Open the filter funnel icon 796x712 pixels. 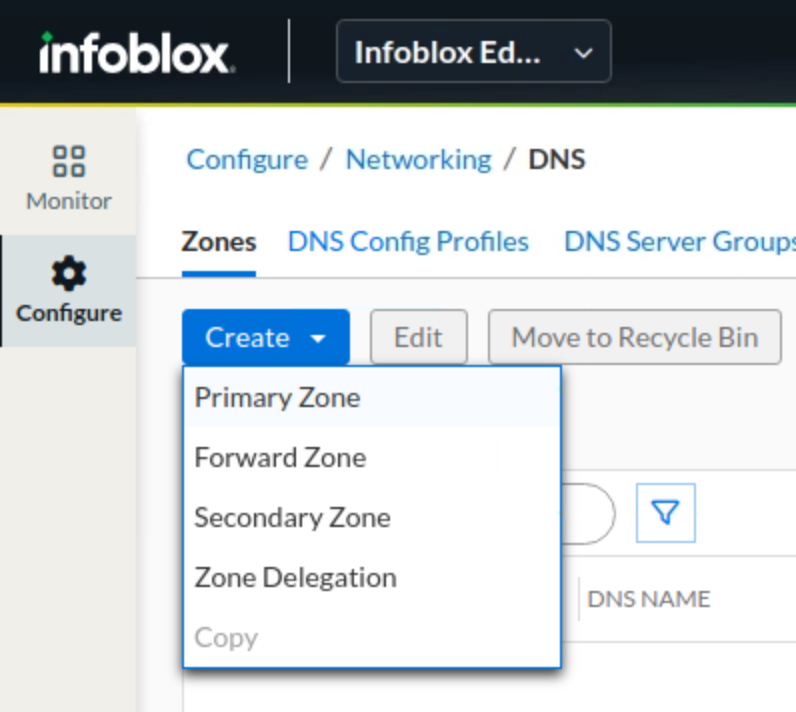(x=665, y=513)
